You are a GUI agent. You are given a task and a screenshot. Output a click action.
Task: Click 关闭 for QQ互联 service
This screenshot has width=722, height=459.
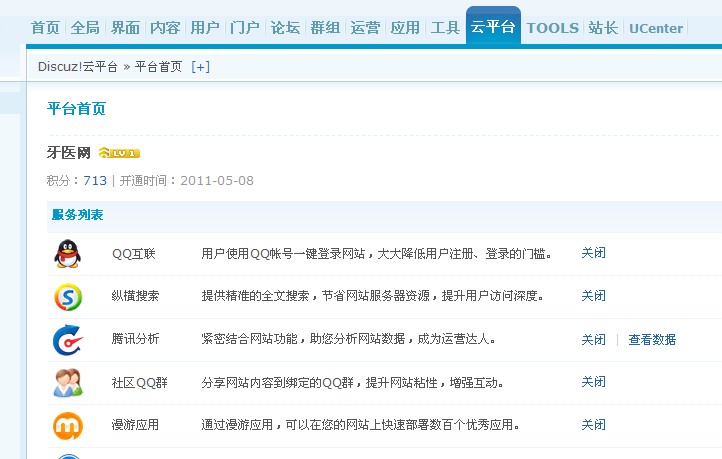(594, 253)
